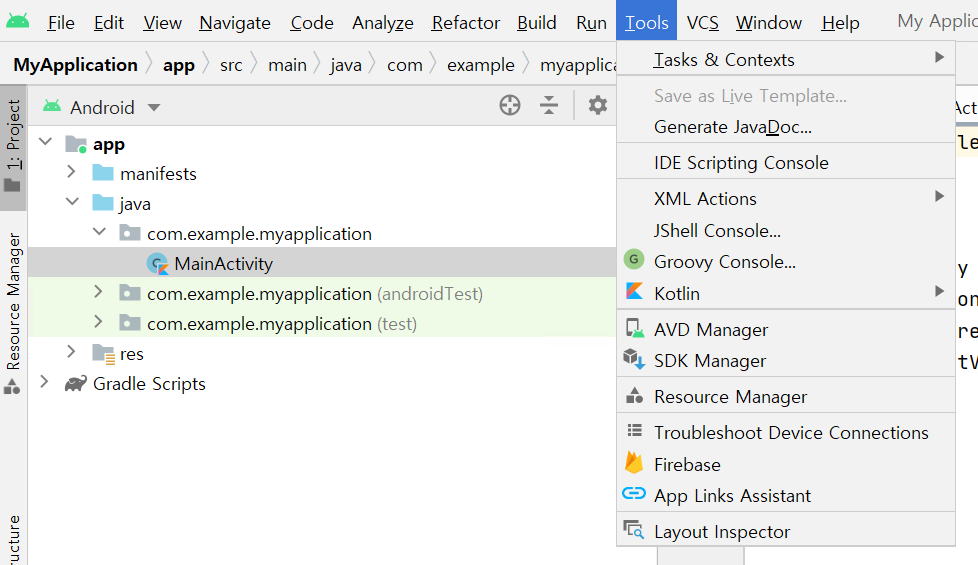The image size is (978, 565).
Task: Click the res resources folder icon
Action: pos(104,354)
